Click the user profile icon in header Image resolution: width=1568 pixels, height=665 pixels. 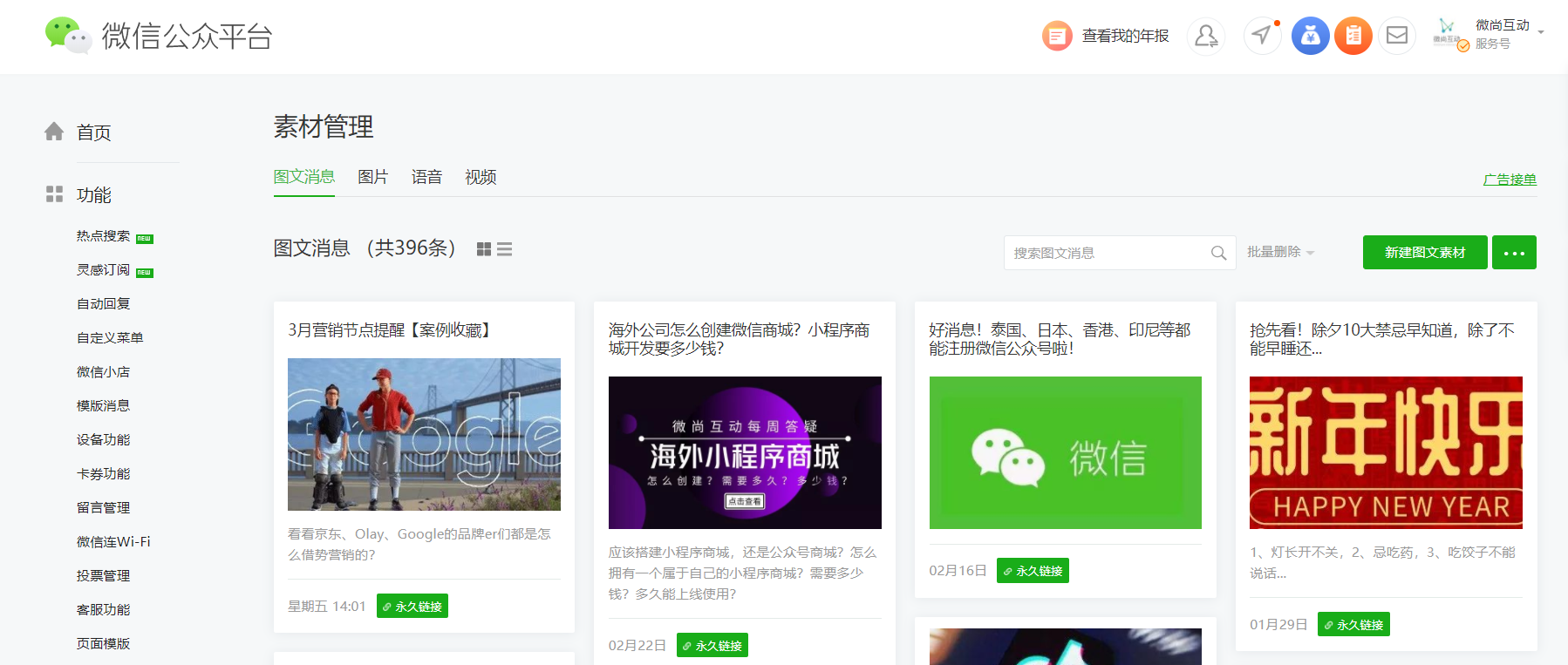click(1206, 36)
